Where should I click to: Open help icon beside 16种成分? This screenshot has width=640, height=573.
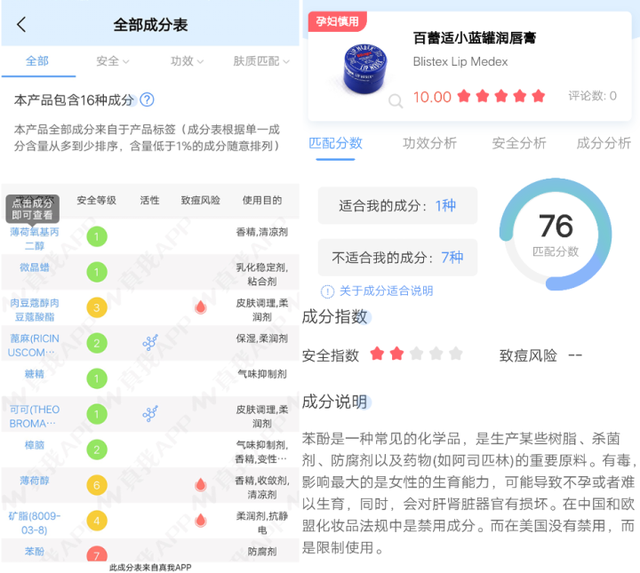point(147,100)
